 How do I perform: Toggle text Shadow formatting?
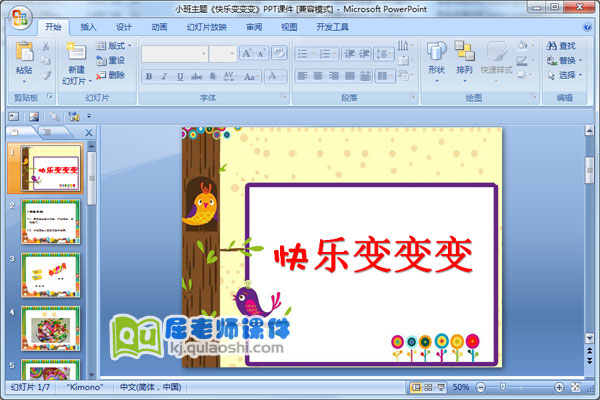[x=213, y=77]
